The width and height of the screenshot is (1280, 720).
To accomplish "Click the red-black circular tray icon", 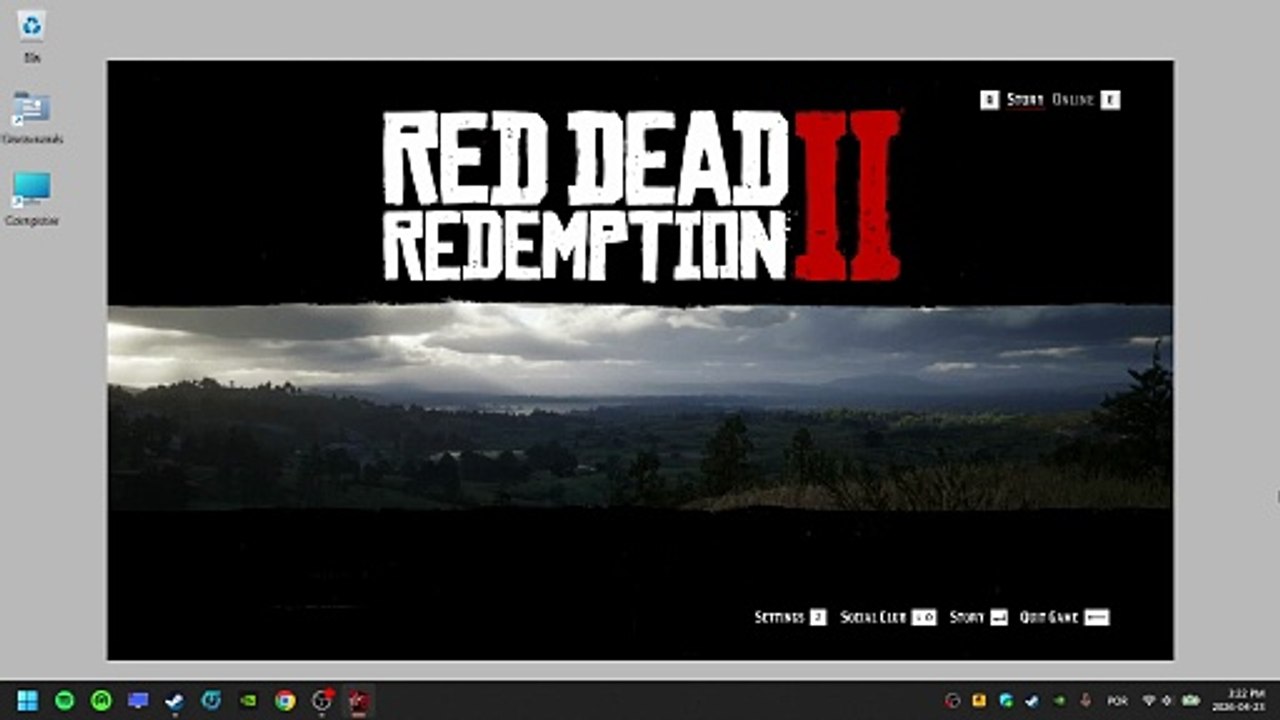I will (953, 701).
